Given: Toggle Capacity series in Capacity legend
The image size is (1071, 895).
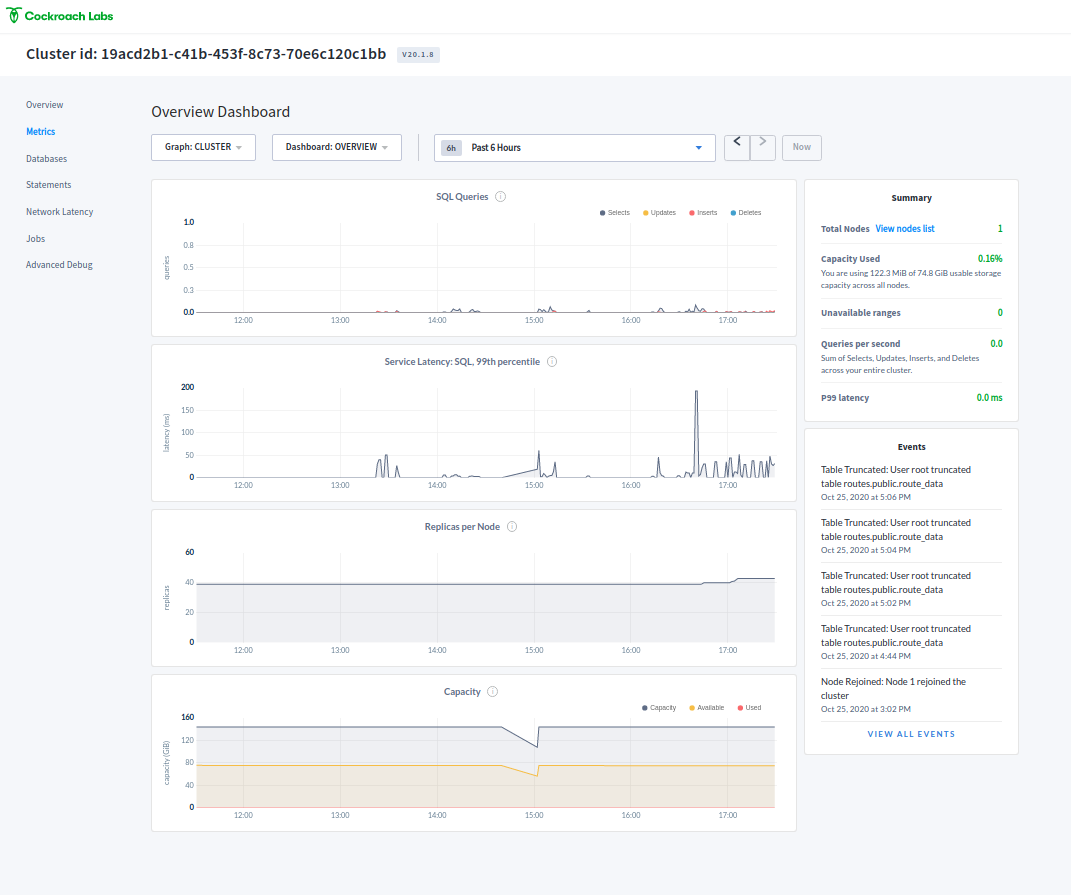Looking at the screenshot, I should pyautogui.click(x=659, y=708).
